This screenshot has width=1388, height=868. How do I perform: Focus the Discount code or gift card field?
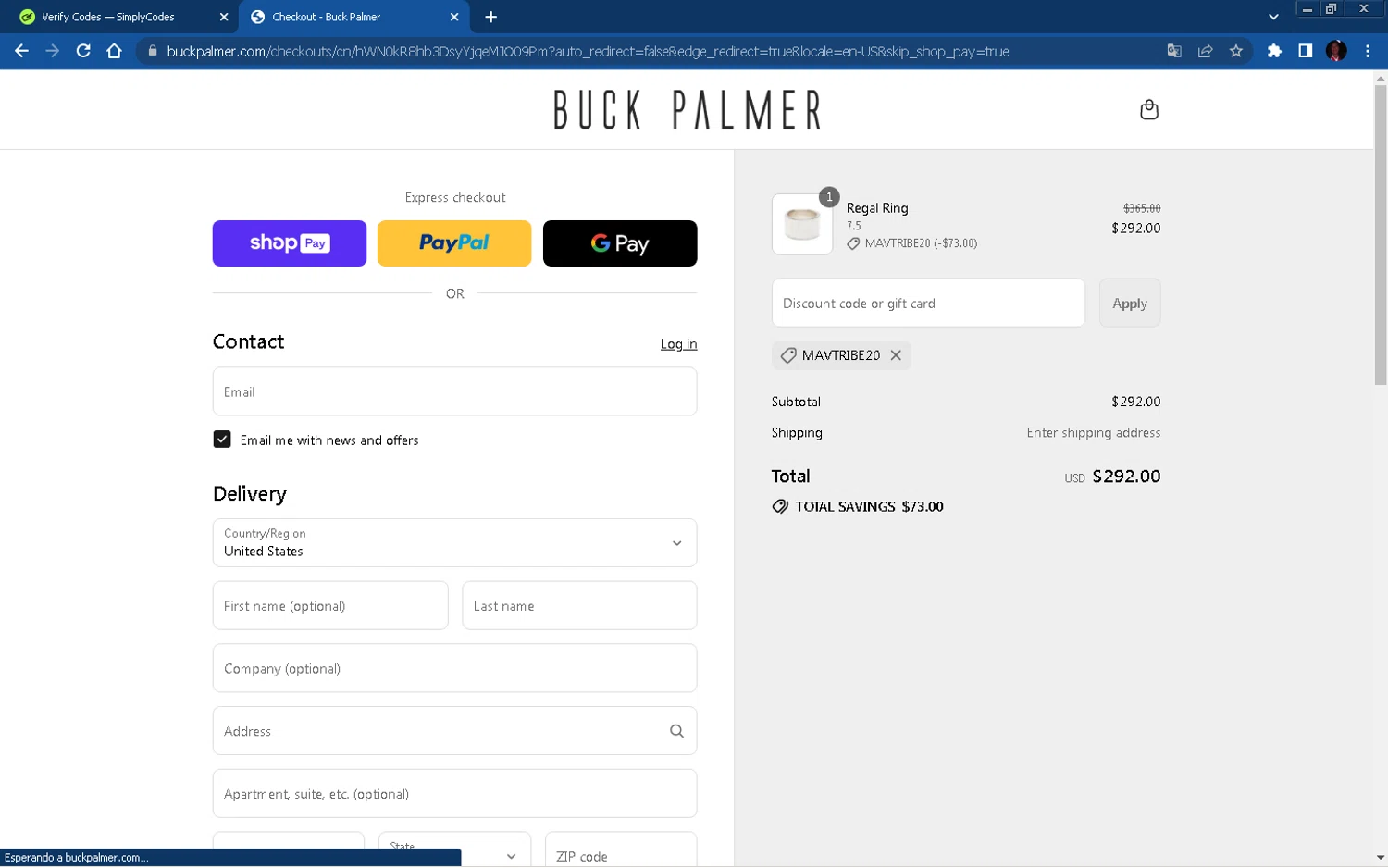click(x=928, y=304)
